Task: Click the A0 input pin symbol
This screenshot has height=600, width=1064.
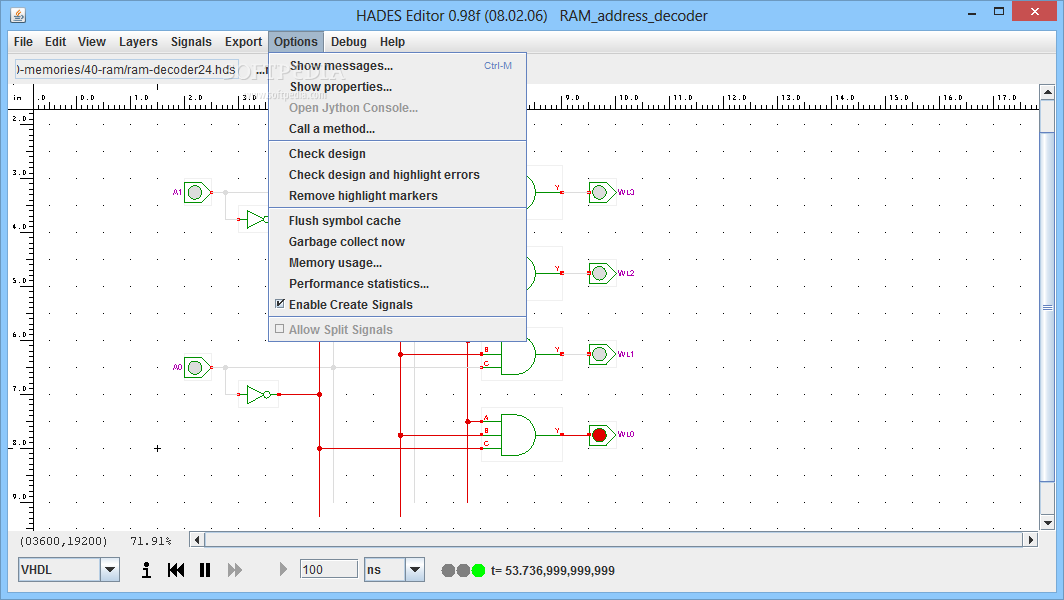Action: (197, 368)
